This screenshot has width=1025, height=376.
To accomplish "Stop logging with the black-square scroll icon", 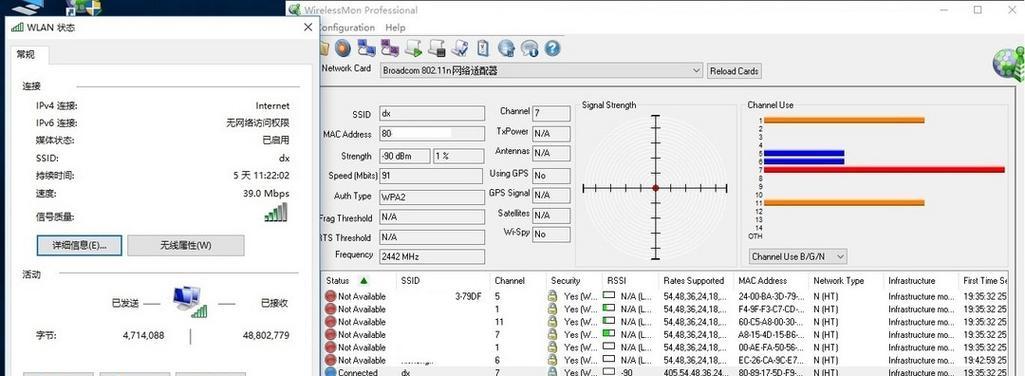I will click(437, 48).
